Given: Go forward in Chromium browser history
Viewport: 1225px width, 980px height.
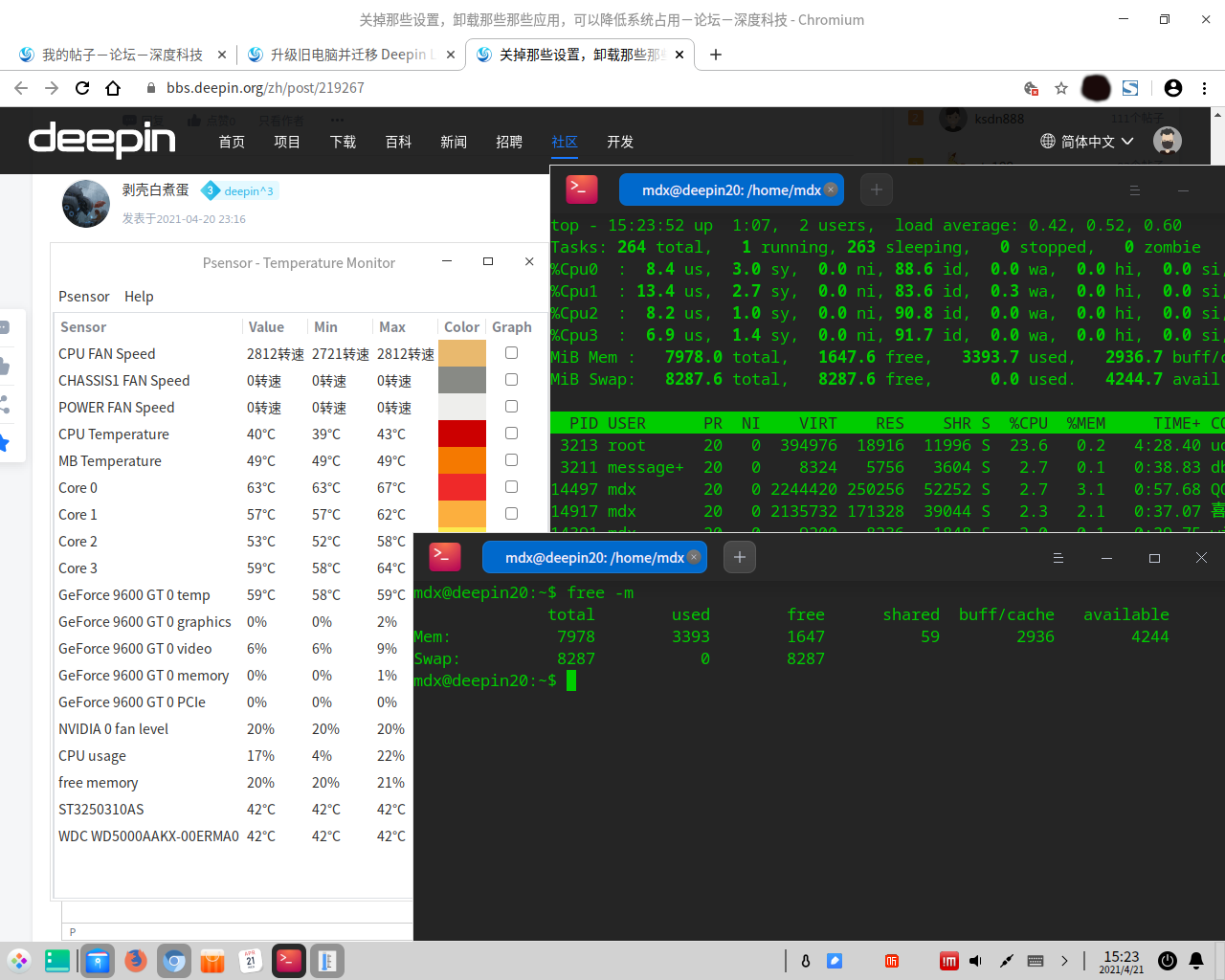Looking at the screenshot, I should 52,88.
